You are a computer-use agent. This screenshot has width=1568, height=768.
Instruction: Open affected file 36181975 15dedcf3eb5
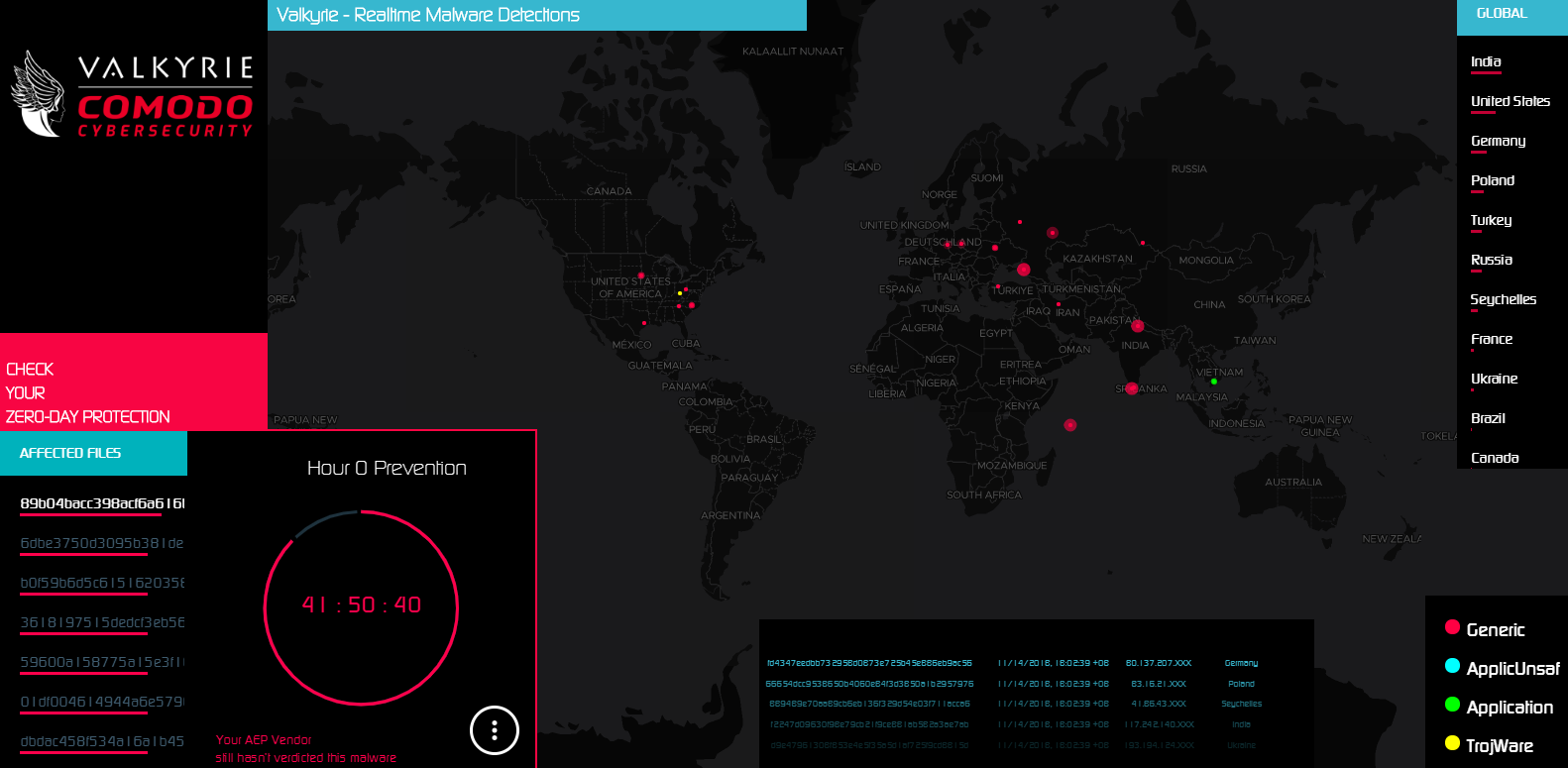point(102,622)
